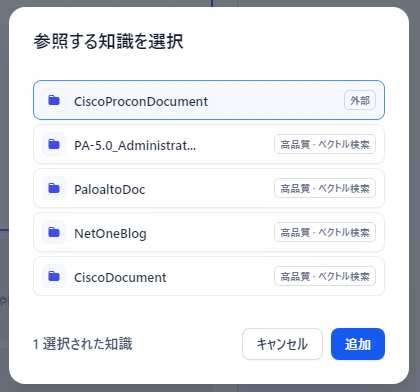
Task: Click 高品質・ベクトル検索 badge on CiscoDocument row
Action: [x=325, y=276]
